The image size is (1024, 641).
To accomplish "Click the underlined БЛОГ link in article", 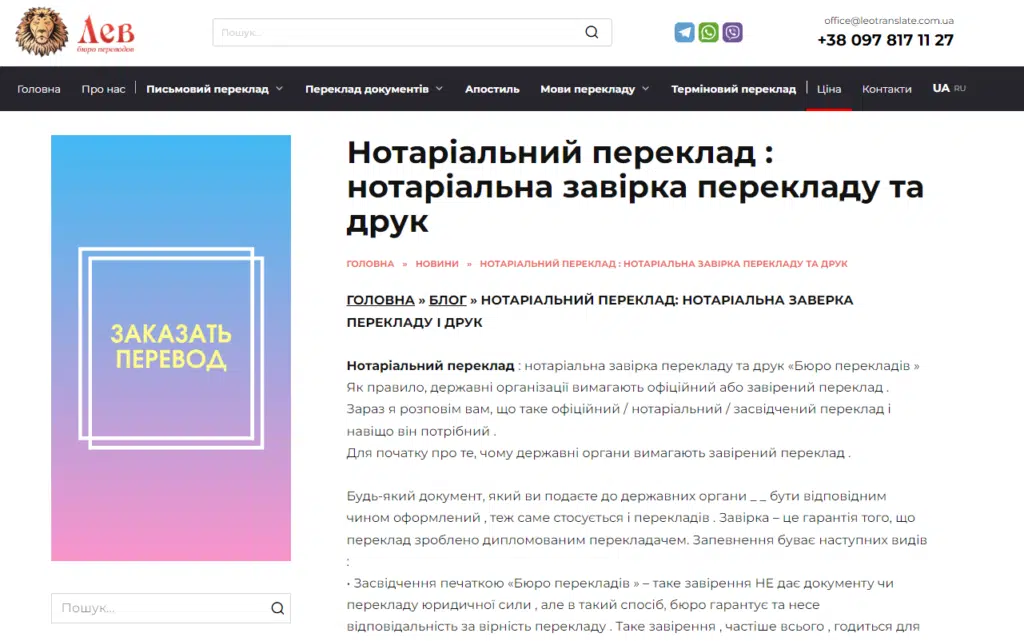I will point(448,300).
